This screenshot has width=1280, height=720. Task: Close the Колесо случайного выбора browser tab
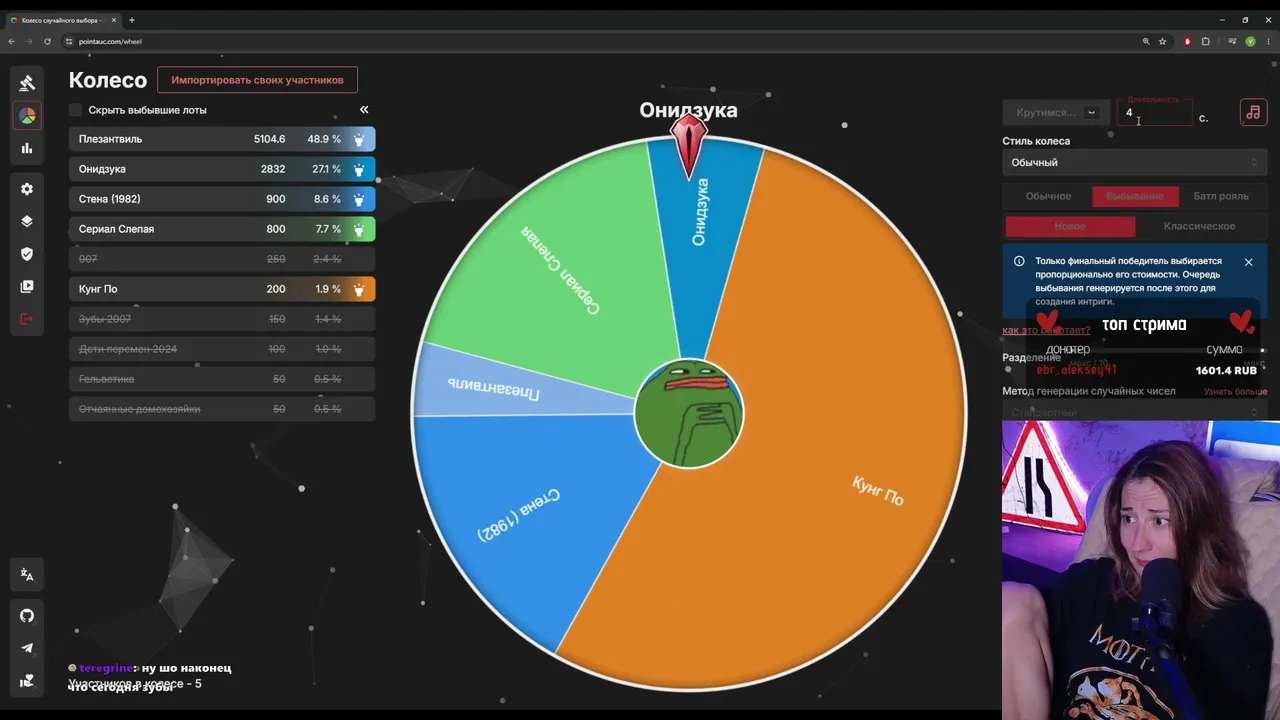click(x=113, y=20)
